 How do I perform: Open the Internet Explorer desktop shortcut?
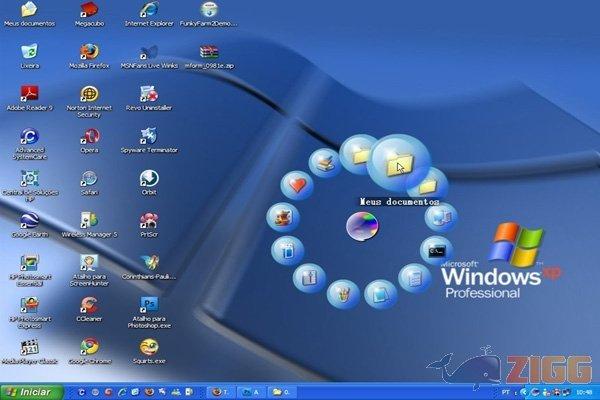click(x=148, y=11)
